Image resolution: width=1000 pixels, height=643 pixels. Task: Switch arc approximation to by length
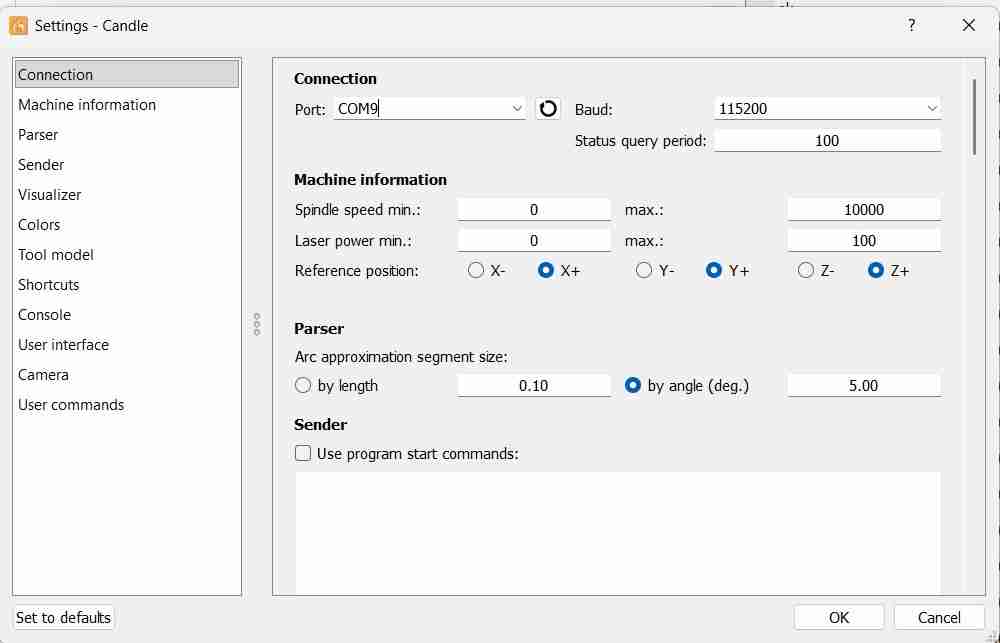tap(302, 385)
